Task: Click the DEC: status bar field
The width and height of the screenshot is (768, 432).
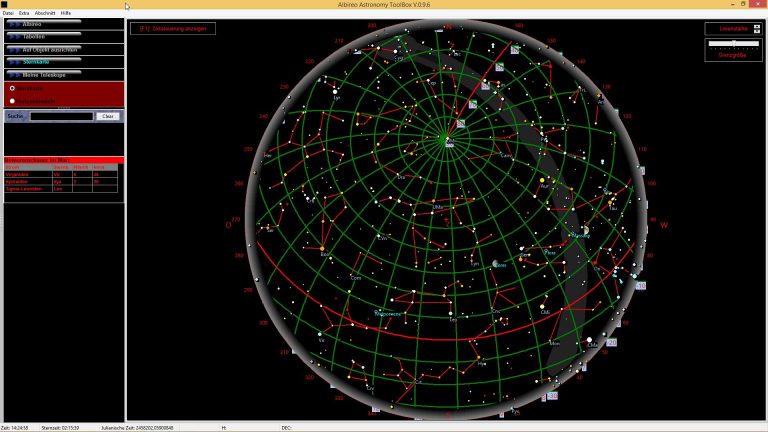Action: 286,428
